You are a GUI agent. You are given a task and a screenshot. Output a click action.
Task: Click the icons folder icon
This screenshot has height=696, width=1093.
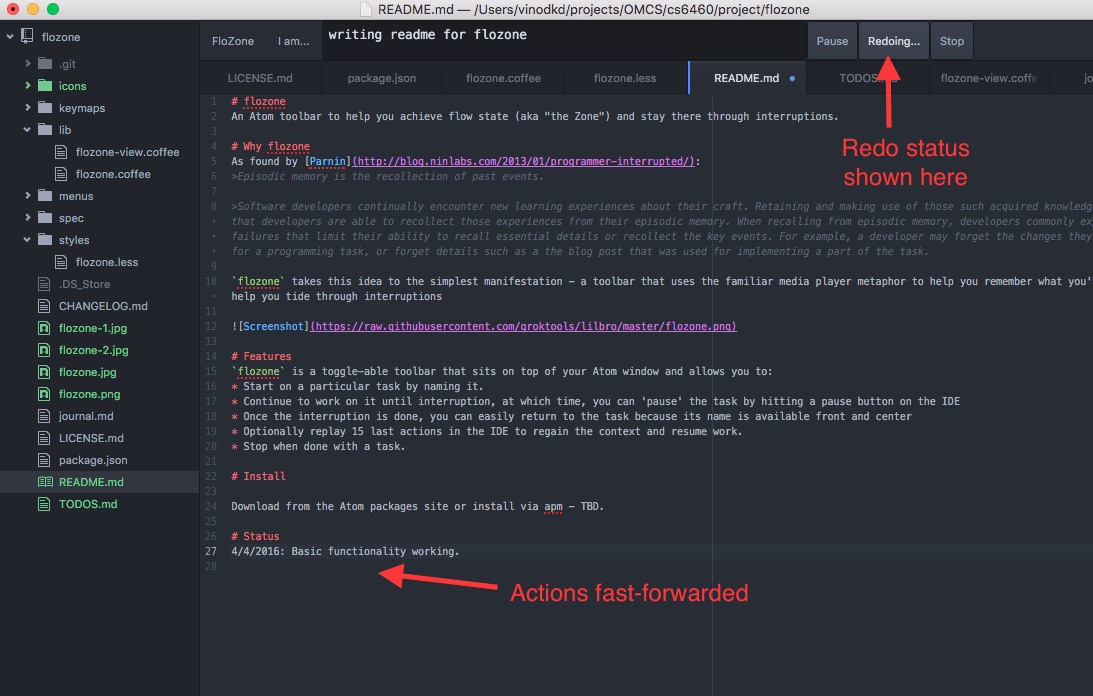coord(45,86)
